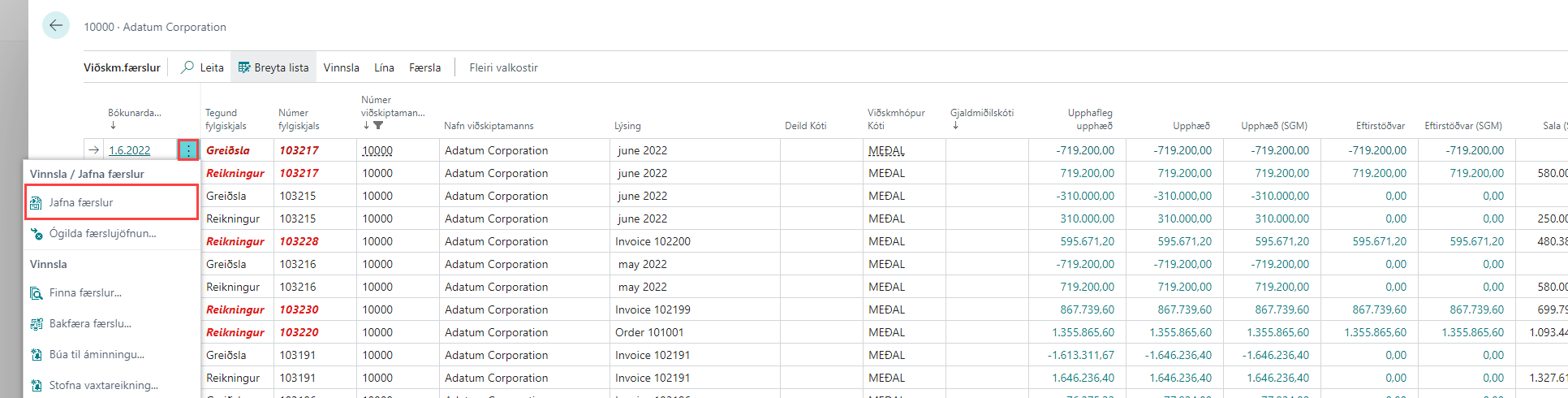The height and width of the screenshot is (398, 1568).
Task: Select Stofna vaxtareikning menu entry
Action: [103, 386]
